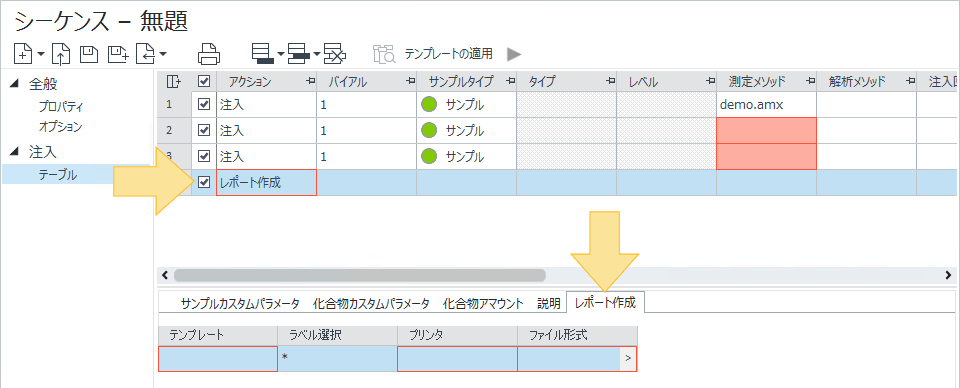
Task: Click the scrollbar right arrow
Action: point(948,275)
